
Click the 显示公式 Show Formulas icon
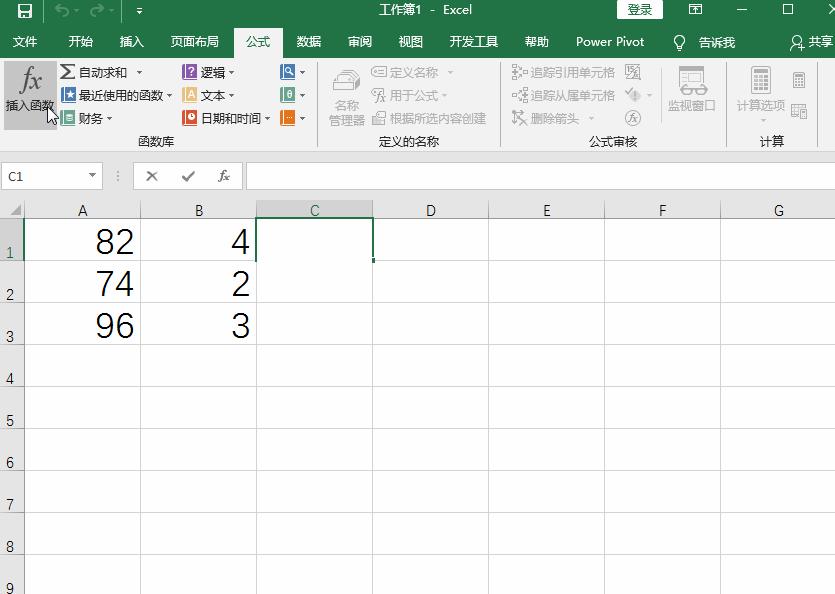[x=633, y=71]
